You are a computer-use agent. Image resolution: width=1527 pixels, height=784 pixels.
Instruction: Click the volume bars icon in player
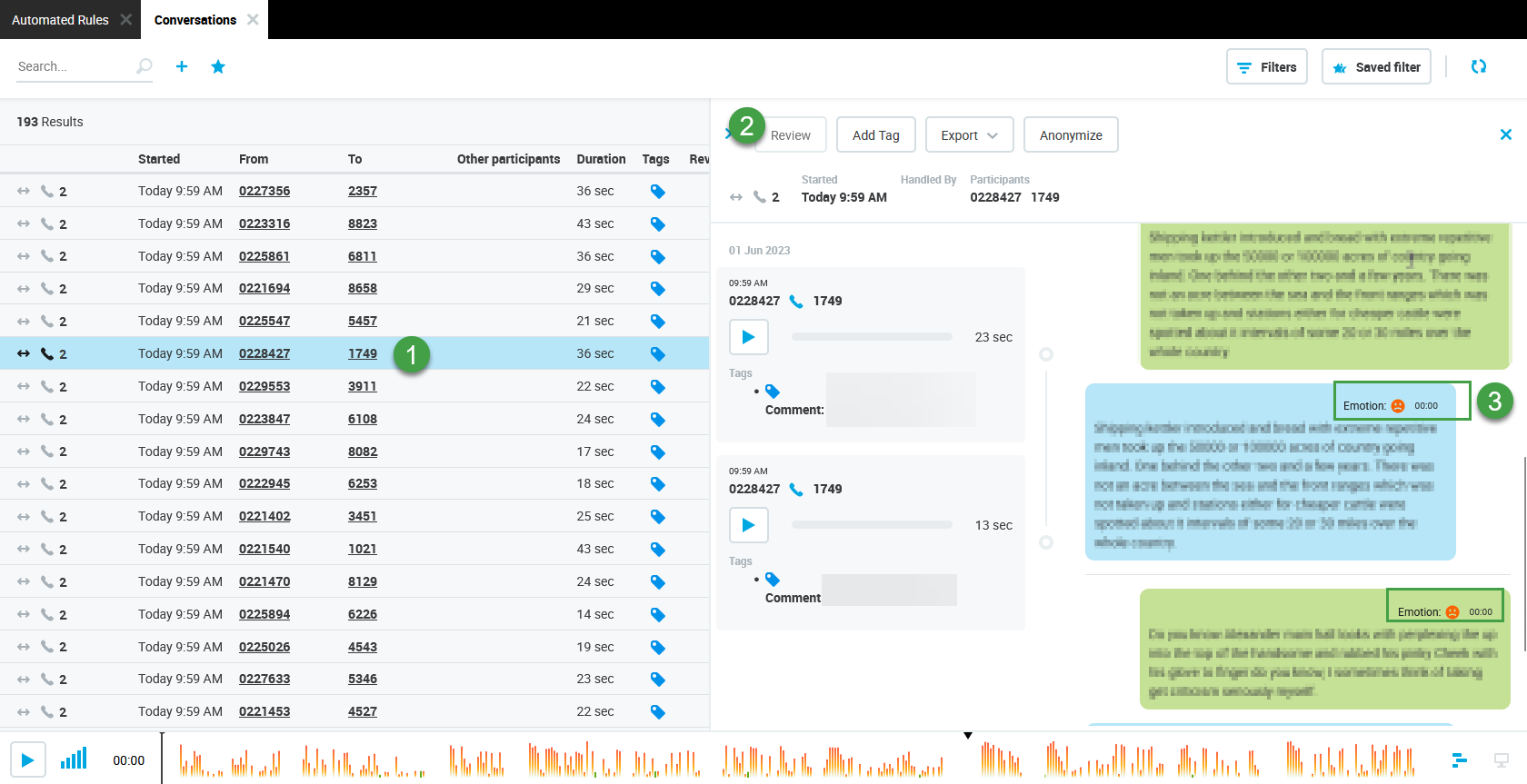pyautogui.click(x=74, y=759)
